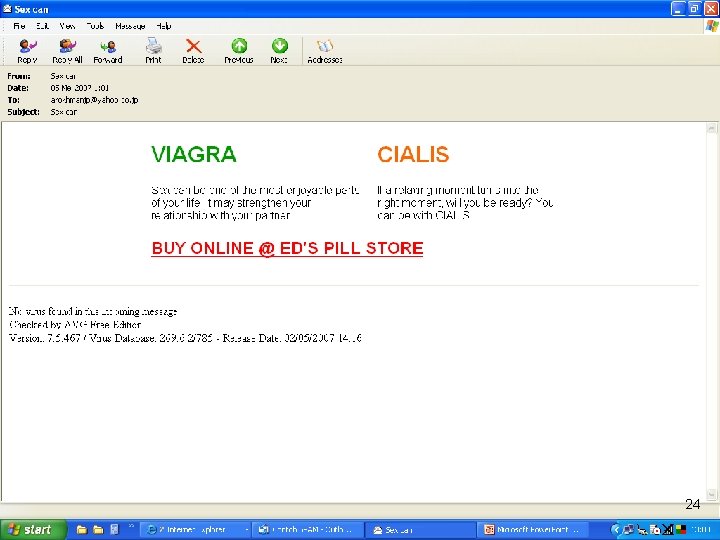The height and width of the screenshot is (540, 720).
Task: Click the 'No virus found' line
Action: pos(93,312)
